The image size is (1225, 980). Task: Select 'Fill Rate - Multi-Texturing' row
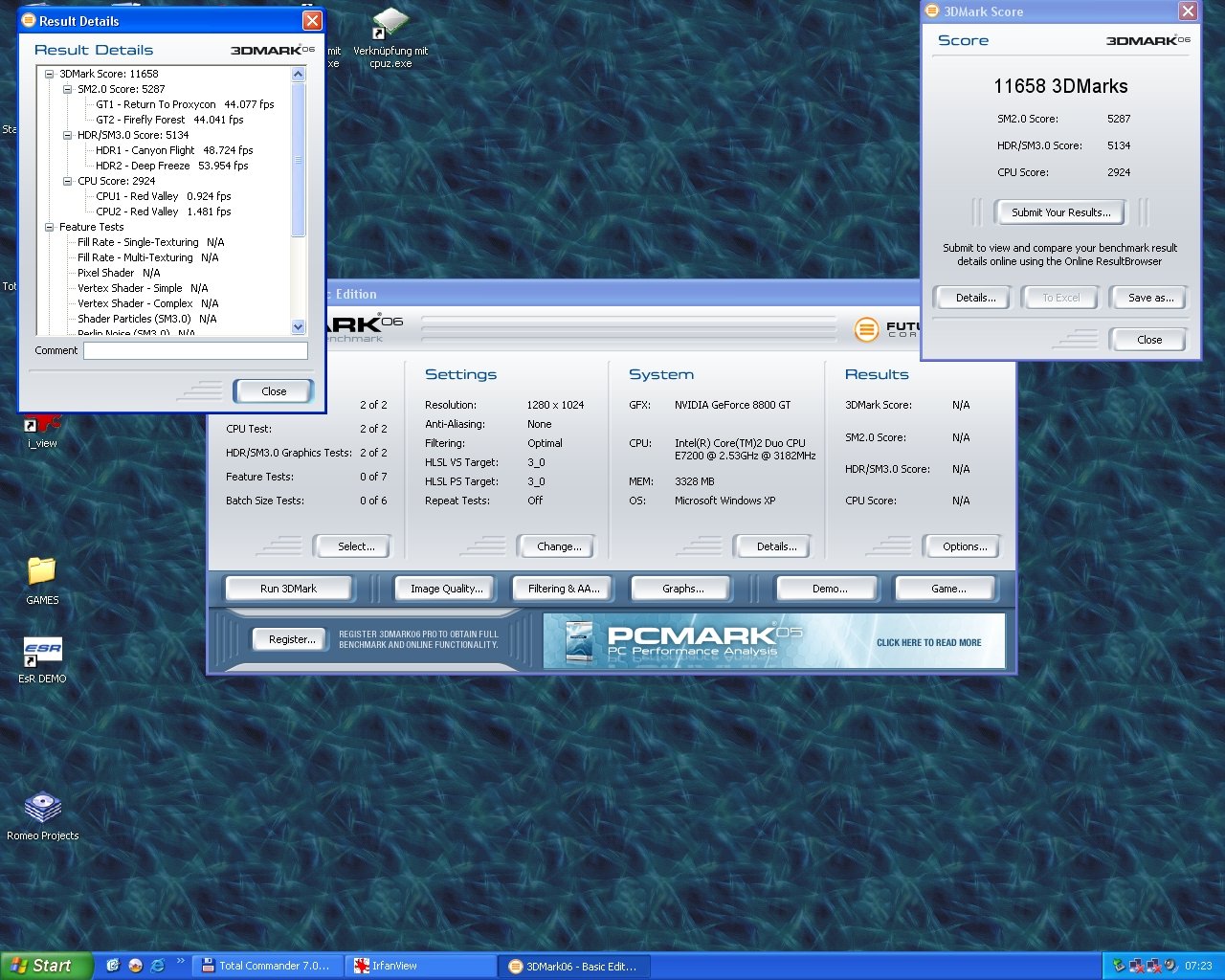pos(147,257)
